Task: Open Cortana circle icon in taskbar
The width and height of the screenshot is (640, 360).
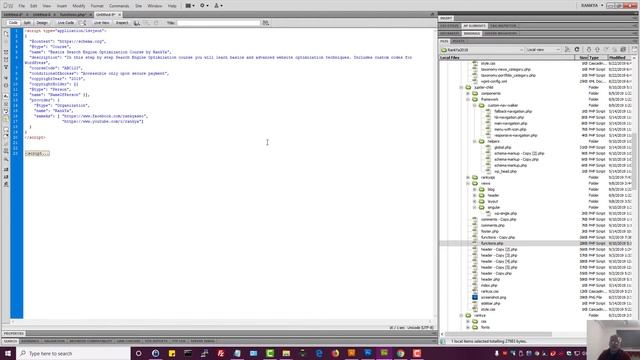Action: point(139,353)
